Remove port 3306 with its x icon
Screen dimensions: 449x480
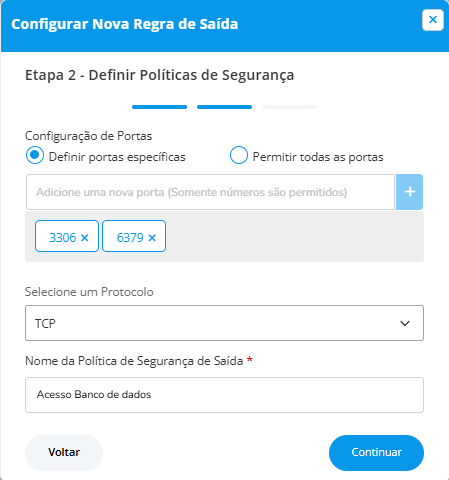coord(85,238)
